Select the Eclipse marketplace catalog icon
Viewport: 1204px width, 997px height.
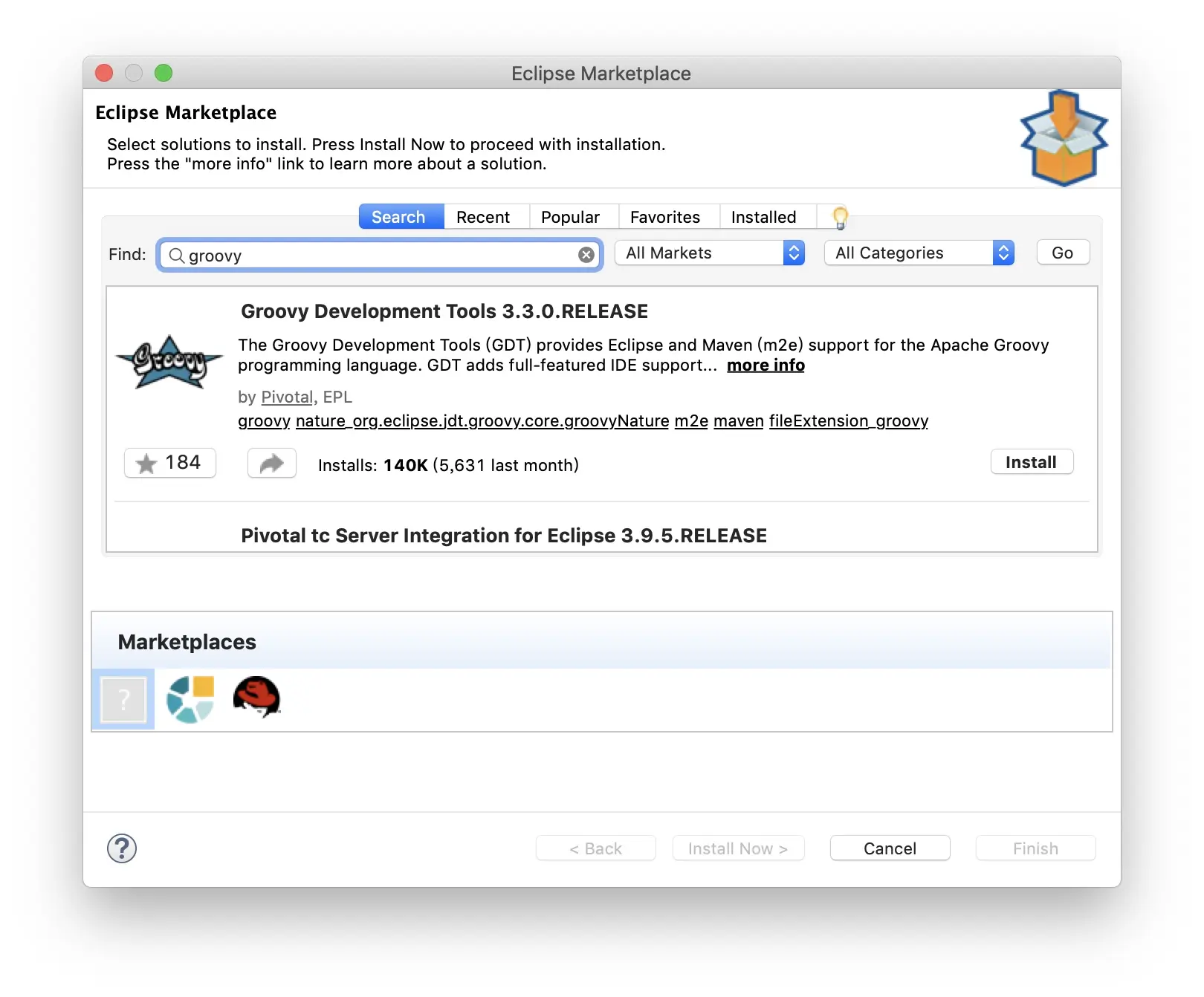(x=190, y=699)
